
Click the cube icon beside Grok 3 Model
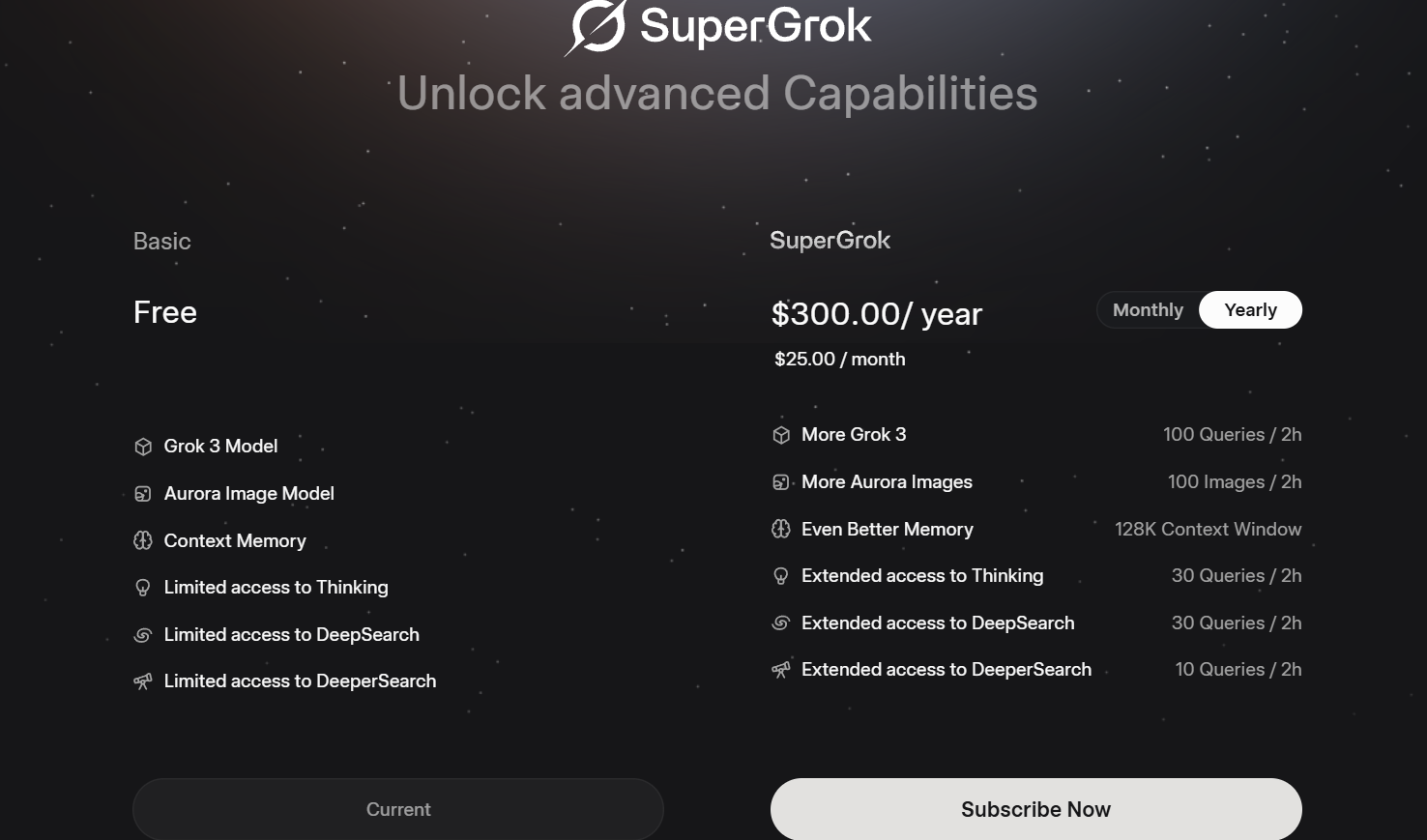click(x=143, y=447)
